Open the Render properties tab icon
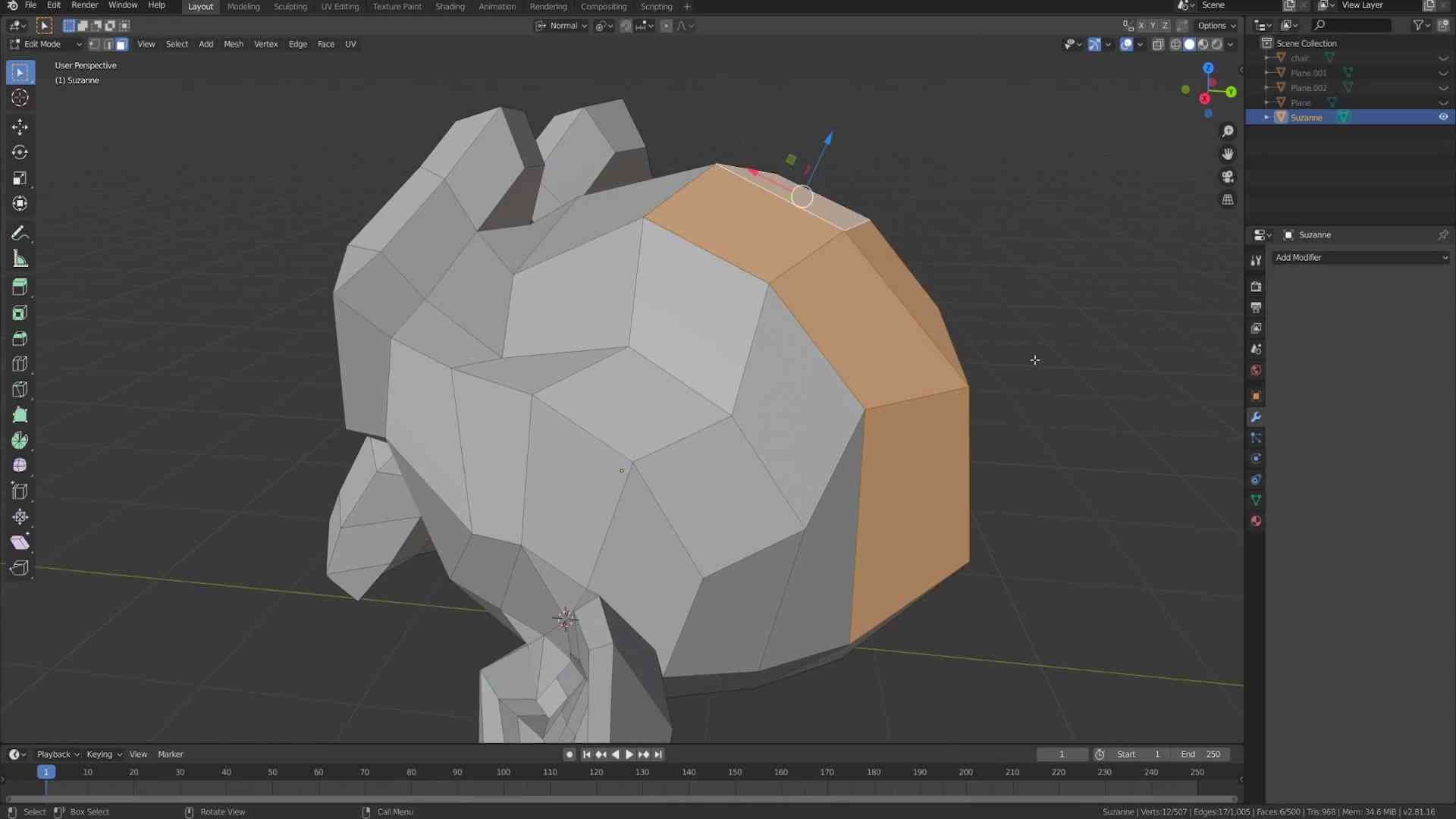Image resolution: width=1456 pixels, height=819 pixels. click(1256, 287)
